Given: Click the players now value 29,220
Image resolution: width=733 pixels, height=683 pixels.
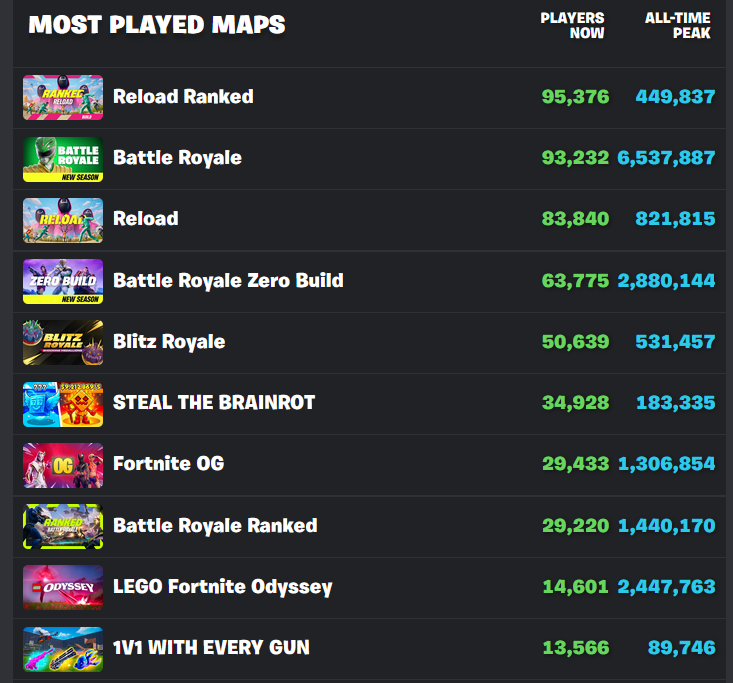Looking at the screenshot, I should point(576,526).
